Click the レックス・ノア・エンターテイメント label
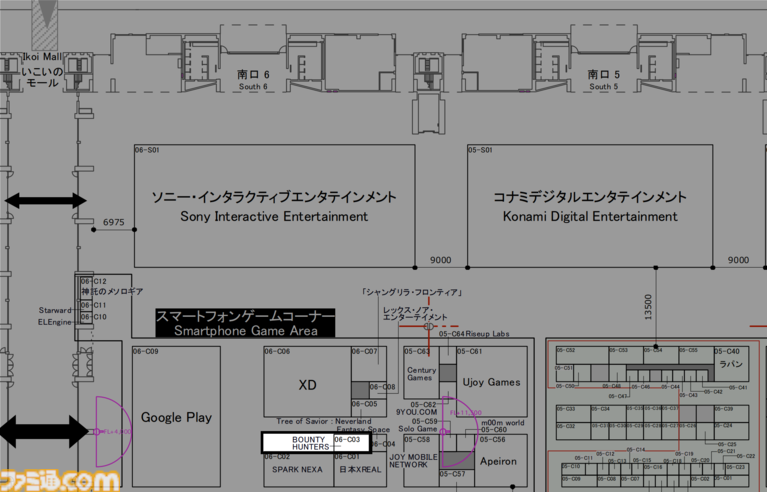This screenshot has width=767, height=492. (x=414, y=313)
